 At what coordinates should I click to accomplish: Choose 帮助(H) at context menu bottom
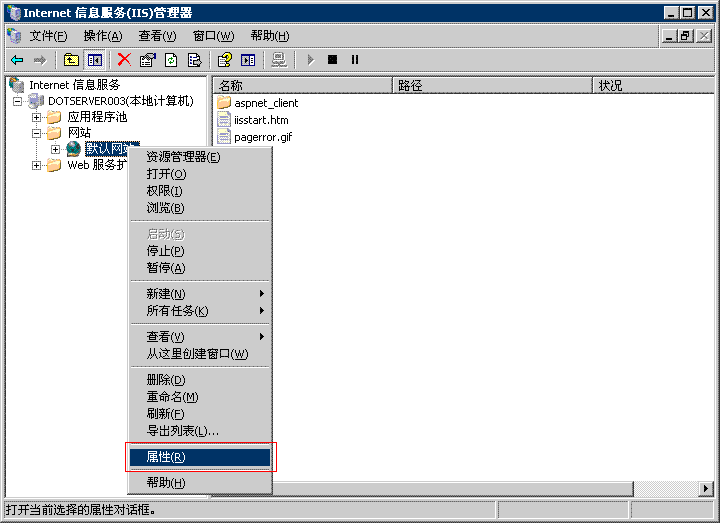200,483
